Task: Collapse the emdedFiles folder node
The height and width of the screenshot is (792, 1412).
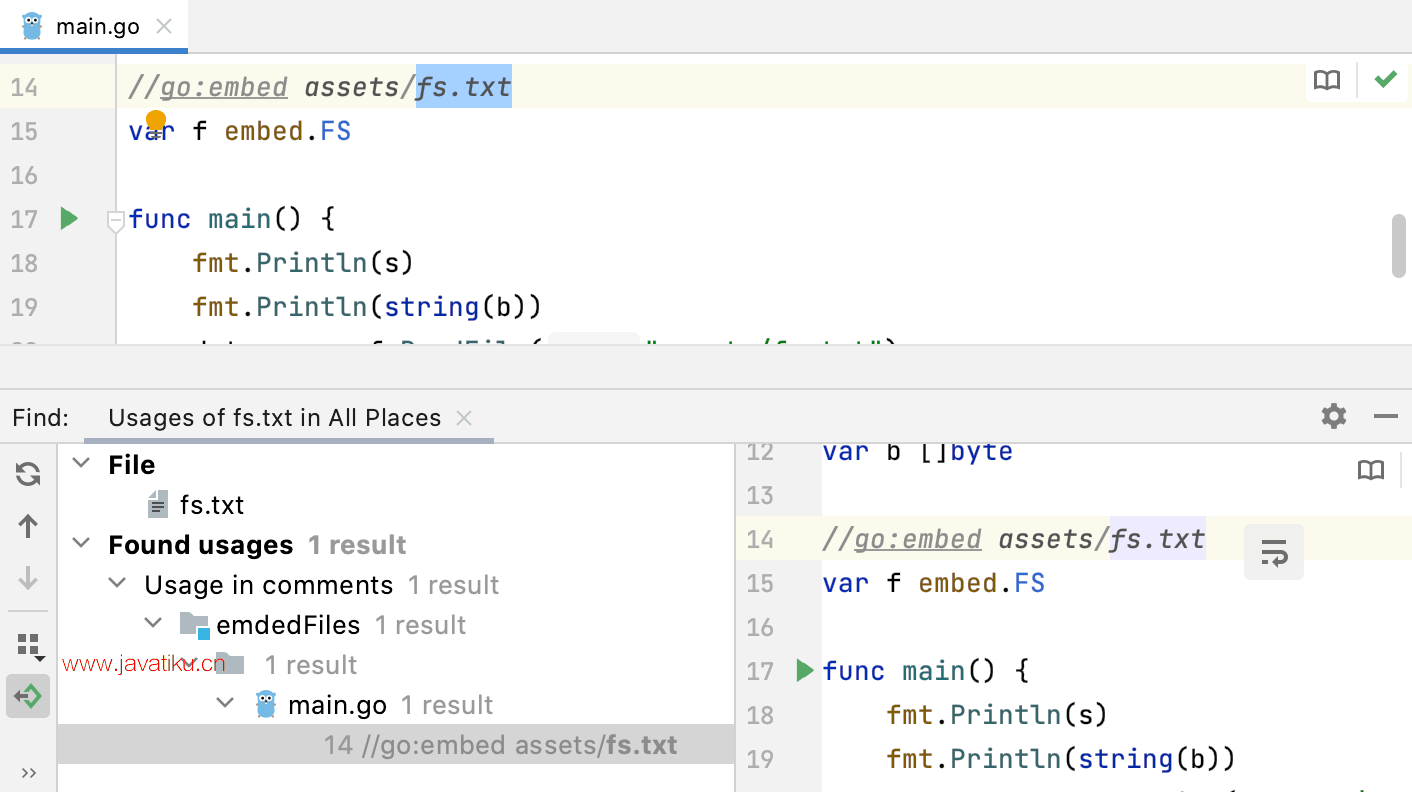Action: 153,624
